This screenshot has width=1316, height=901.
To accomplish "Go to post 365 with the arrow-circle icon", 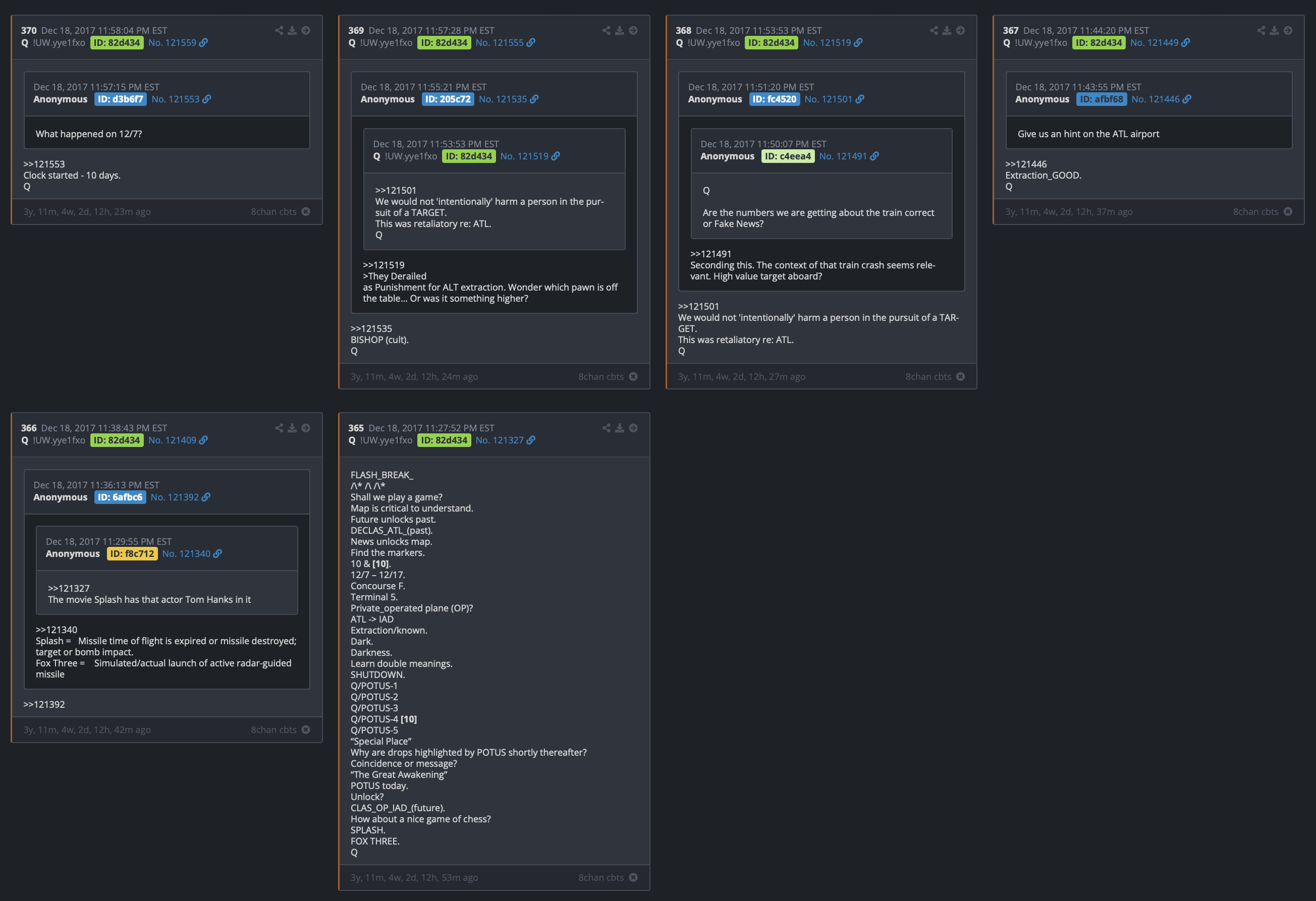I will 633,428.
